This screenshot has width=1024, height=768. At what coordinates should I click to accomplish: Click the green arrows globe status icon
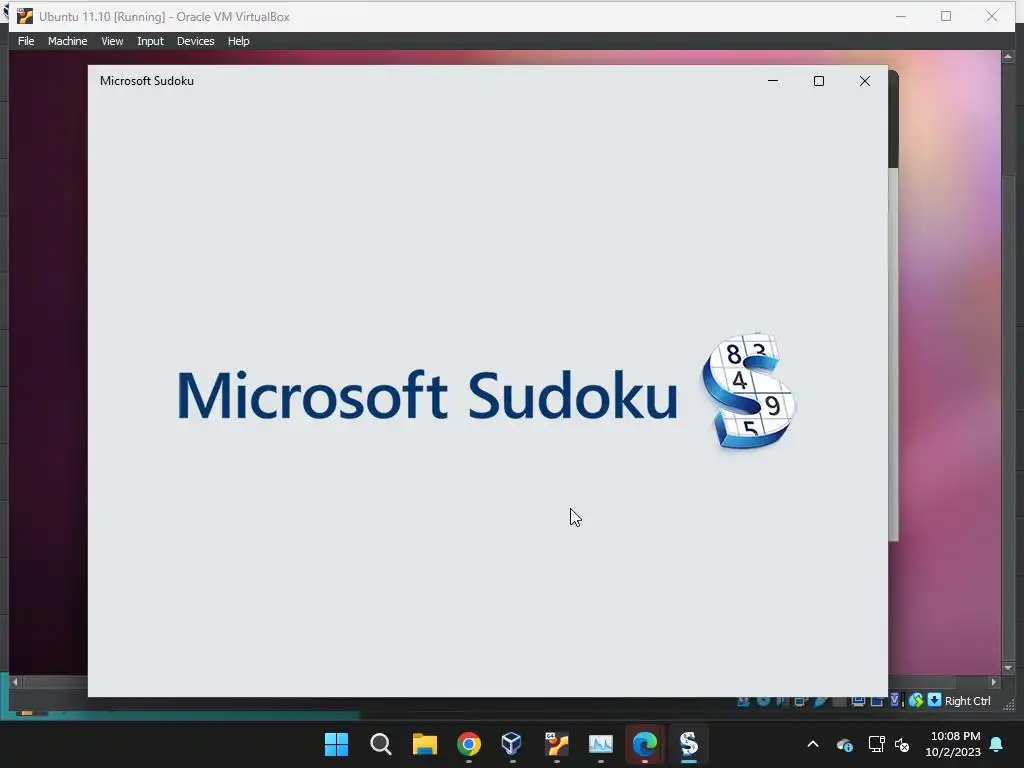point(916,700)
